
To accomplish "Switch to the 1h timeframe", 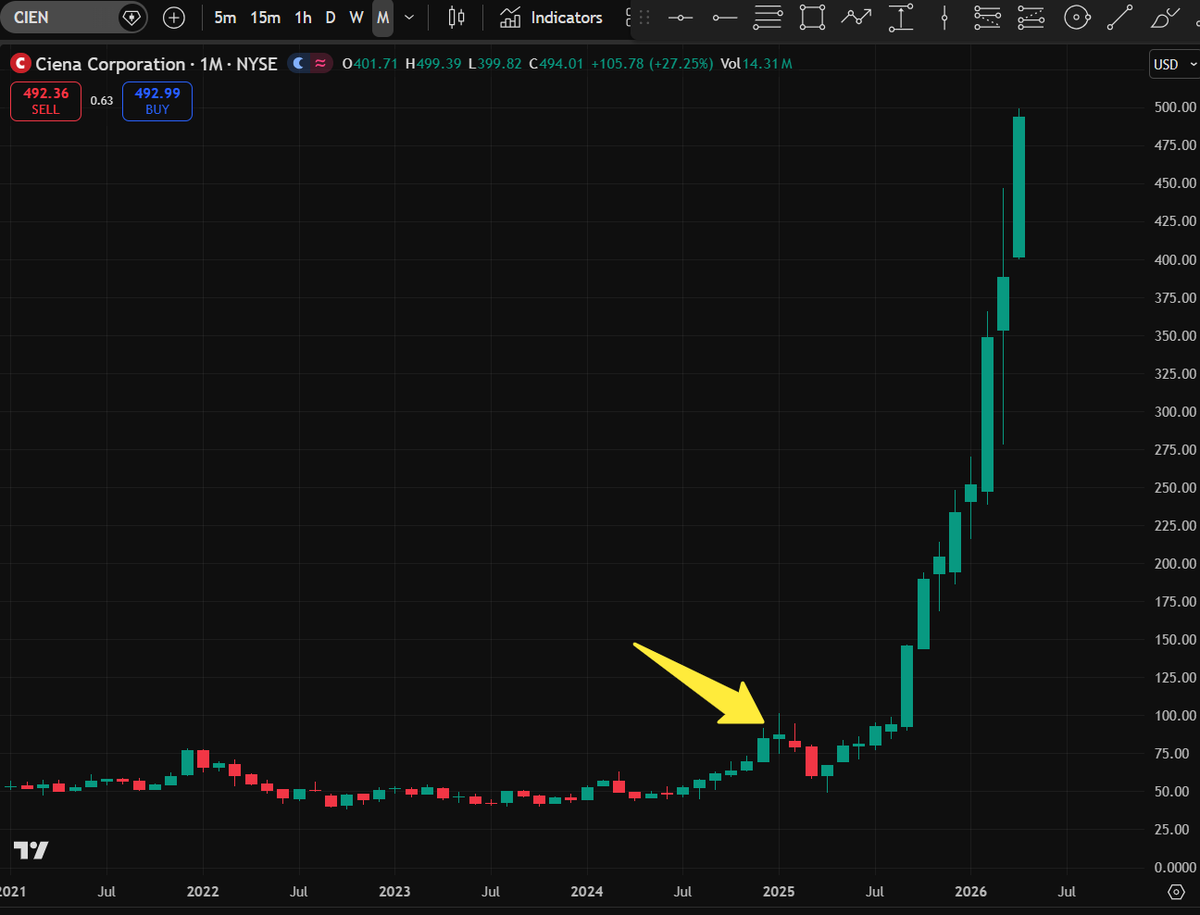I will pyautogui.click(x=303, y=17).
